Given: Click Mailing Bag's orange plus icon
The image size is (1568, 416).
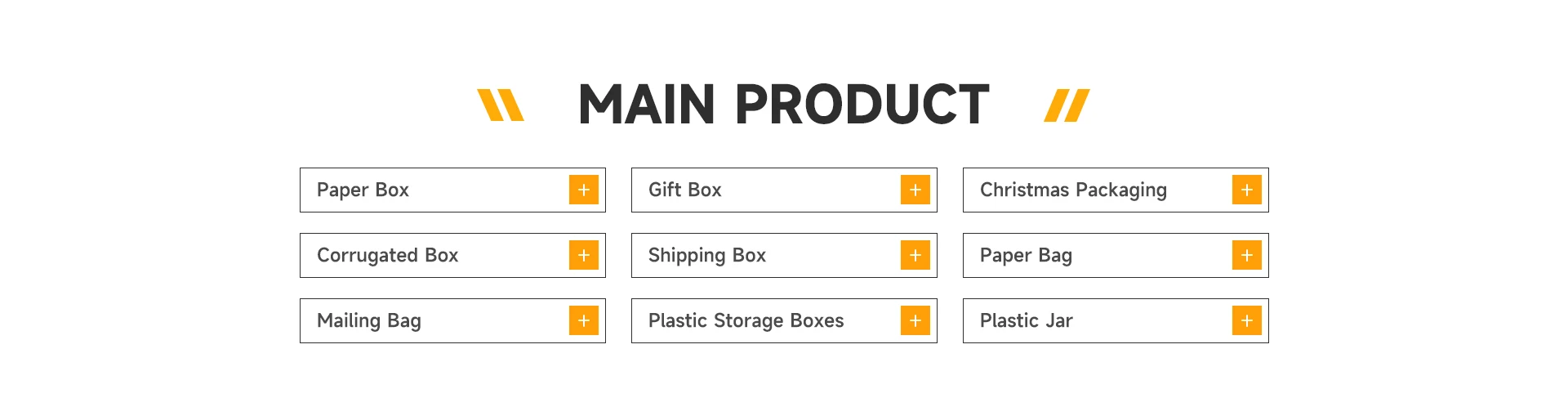Looking at the screenshot, I should tap(584, 320).
